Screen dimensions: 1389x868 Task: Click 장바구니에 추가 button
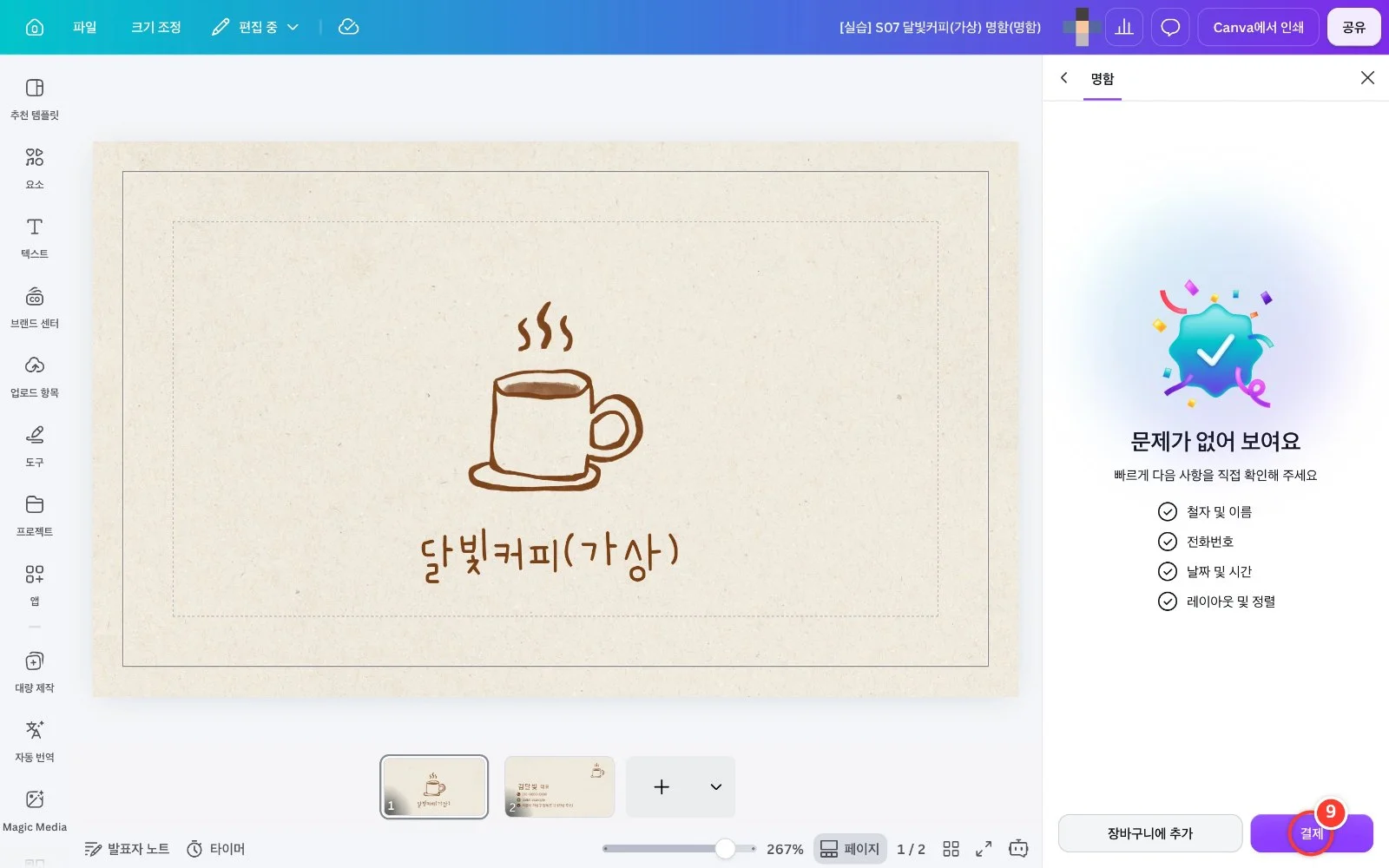click(x=1150, y=833)
